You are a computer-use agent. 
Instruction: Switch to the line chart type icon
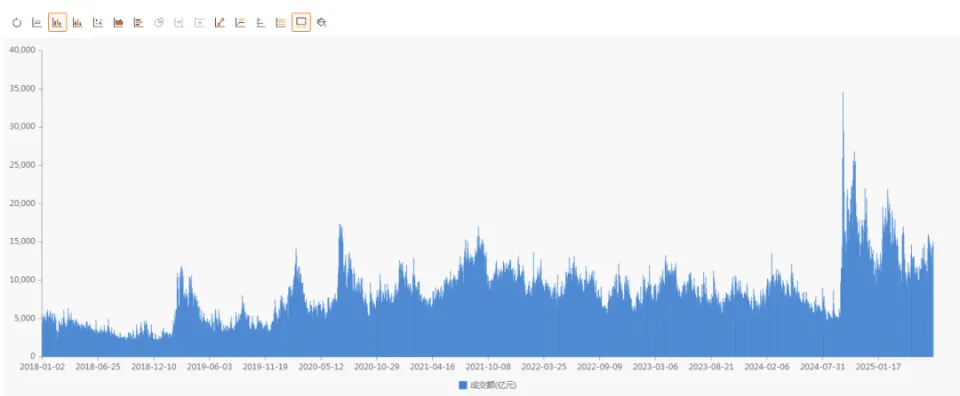click(x=37, y=23)
